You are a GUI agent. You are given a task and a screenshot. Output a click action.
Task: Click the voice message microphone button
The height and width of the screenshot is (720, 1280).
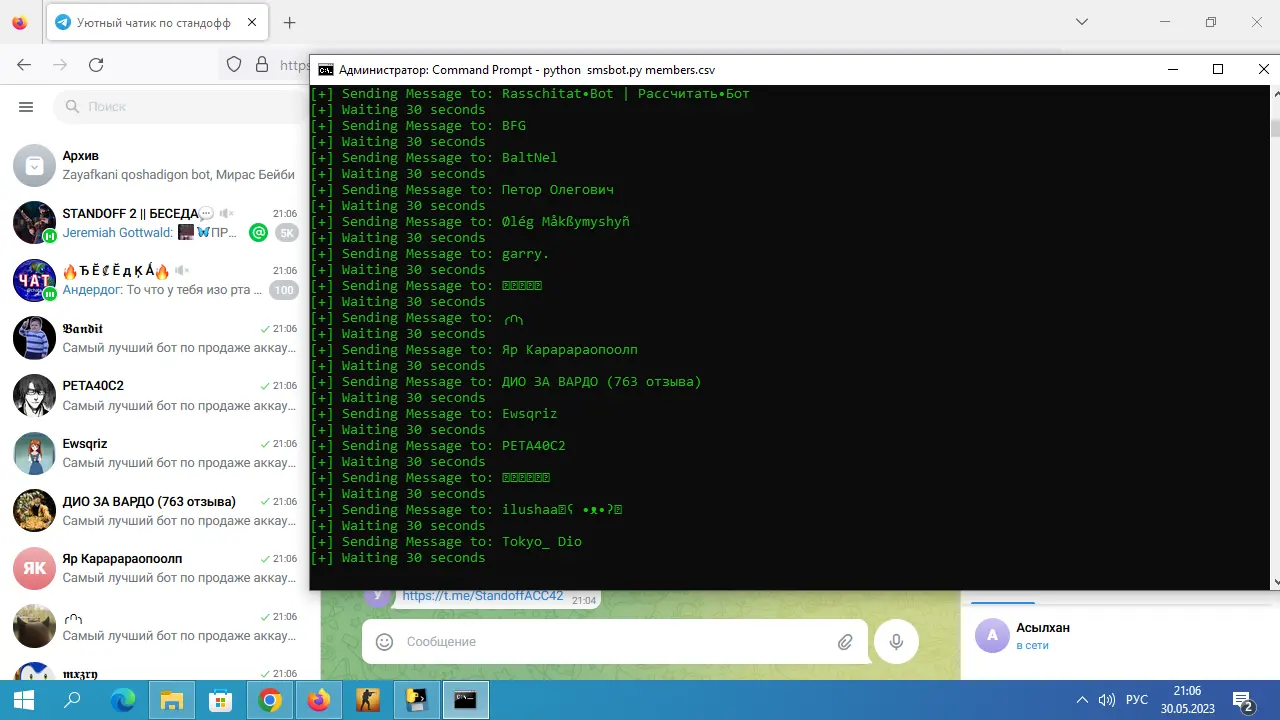[x=896, y=642]
